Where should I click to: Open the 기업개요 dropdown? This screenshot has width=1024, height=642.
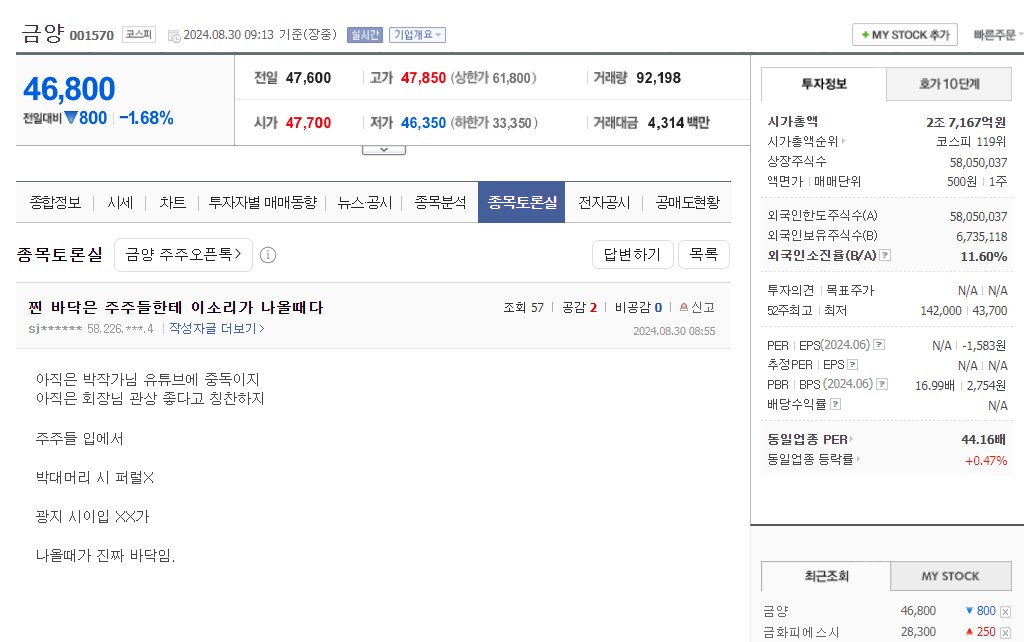click(x=417, y=35)
